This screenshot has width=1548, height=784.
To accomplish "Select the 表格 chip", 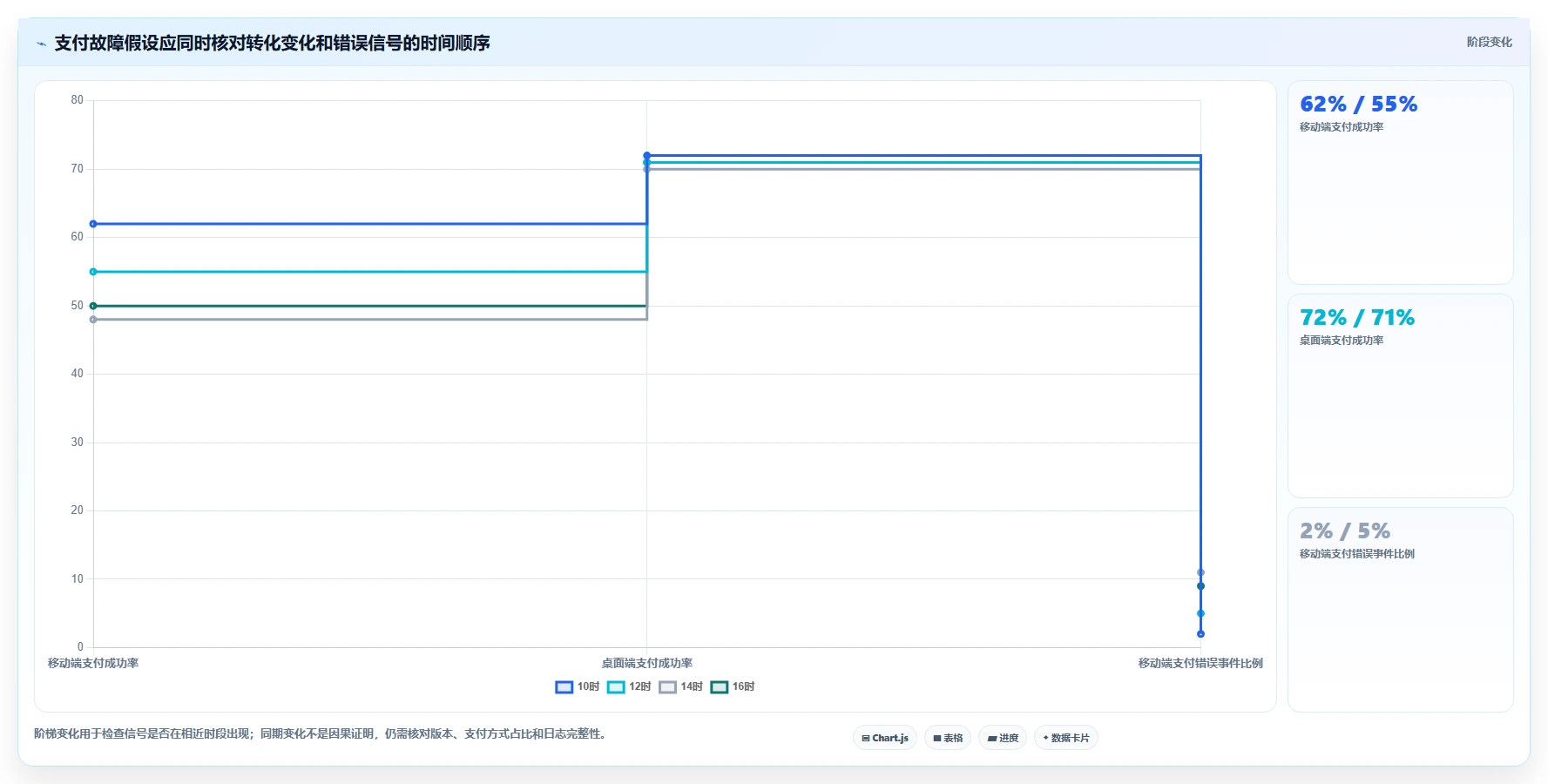I will pyautogui.click(x=948, y=738).
